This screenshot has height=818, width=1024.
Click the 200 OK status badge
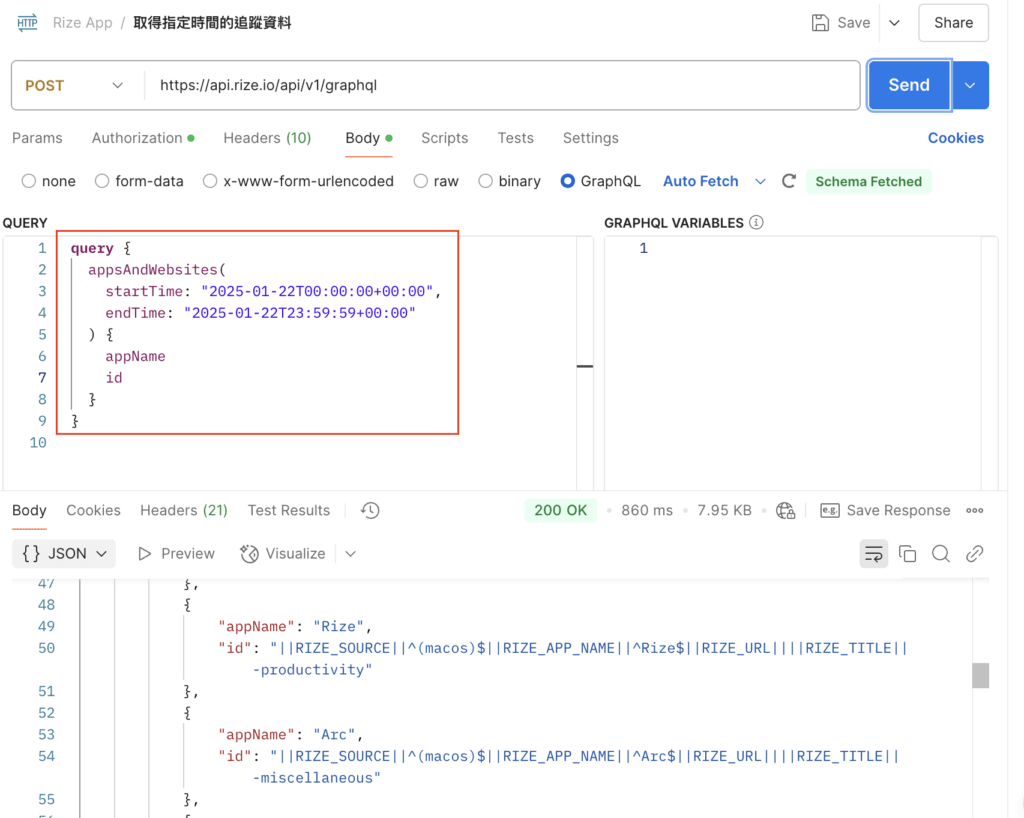560,511
